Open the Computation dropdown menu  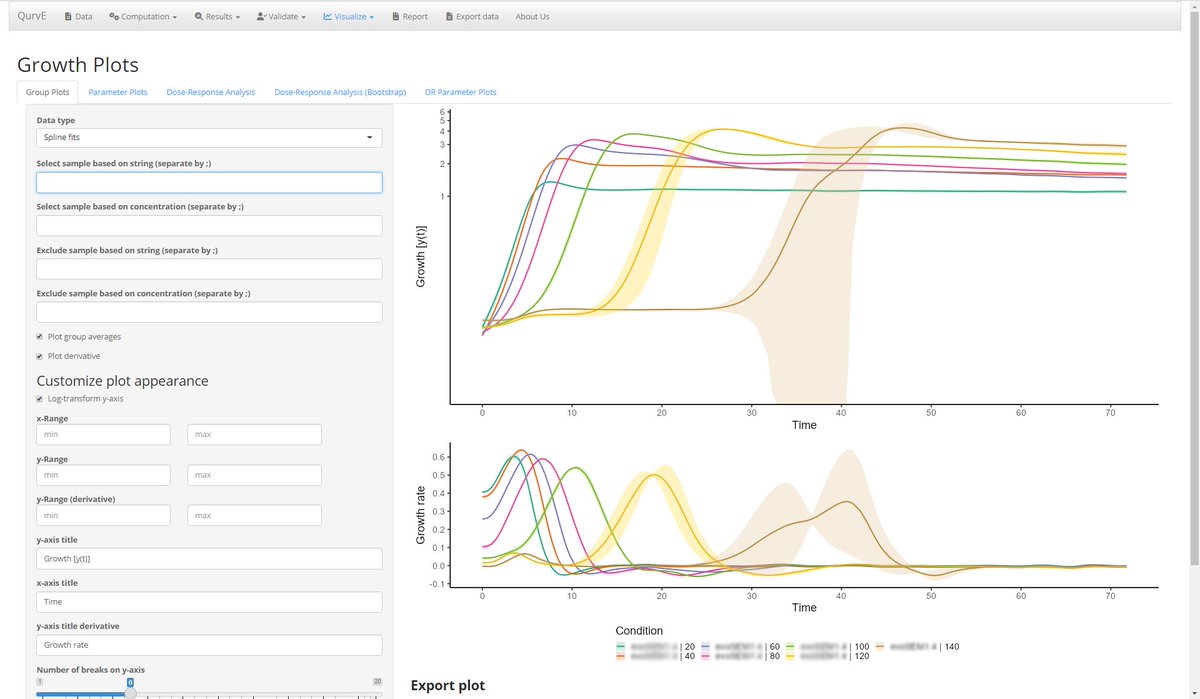tap(143, 17)
